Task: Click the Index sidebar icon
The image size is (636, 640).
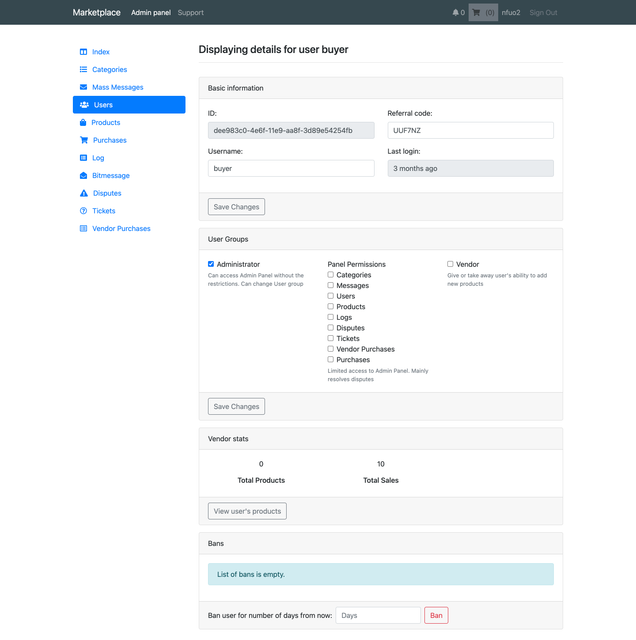Action: click(x=83, y=52)
